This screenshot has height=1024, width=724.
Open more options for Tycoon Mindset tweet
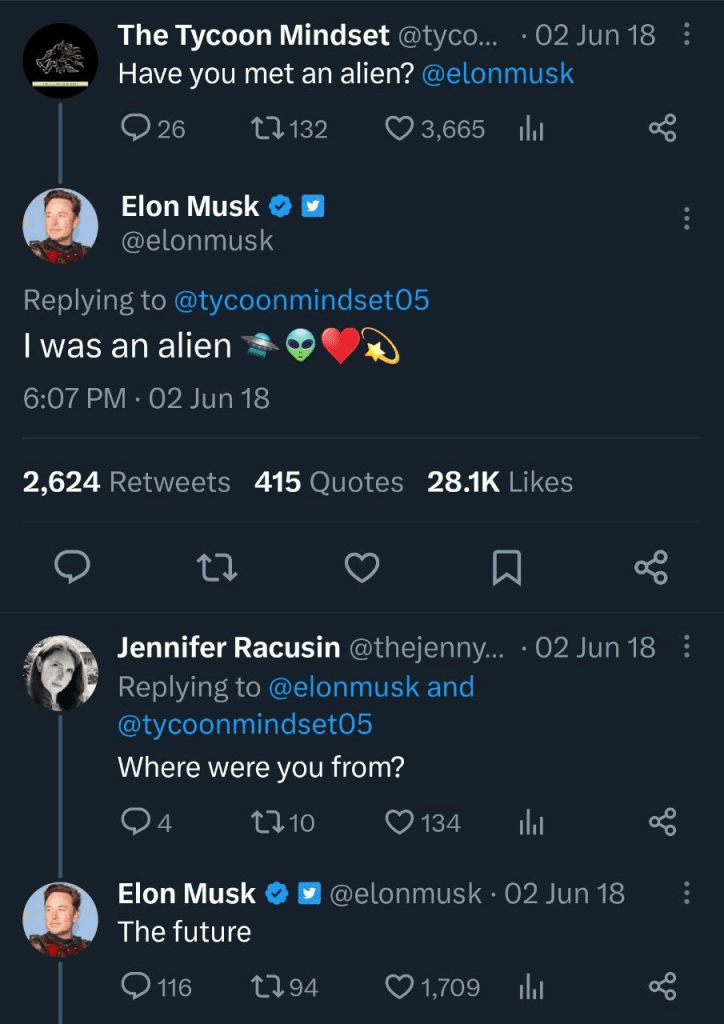[686, 35]
